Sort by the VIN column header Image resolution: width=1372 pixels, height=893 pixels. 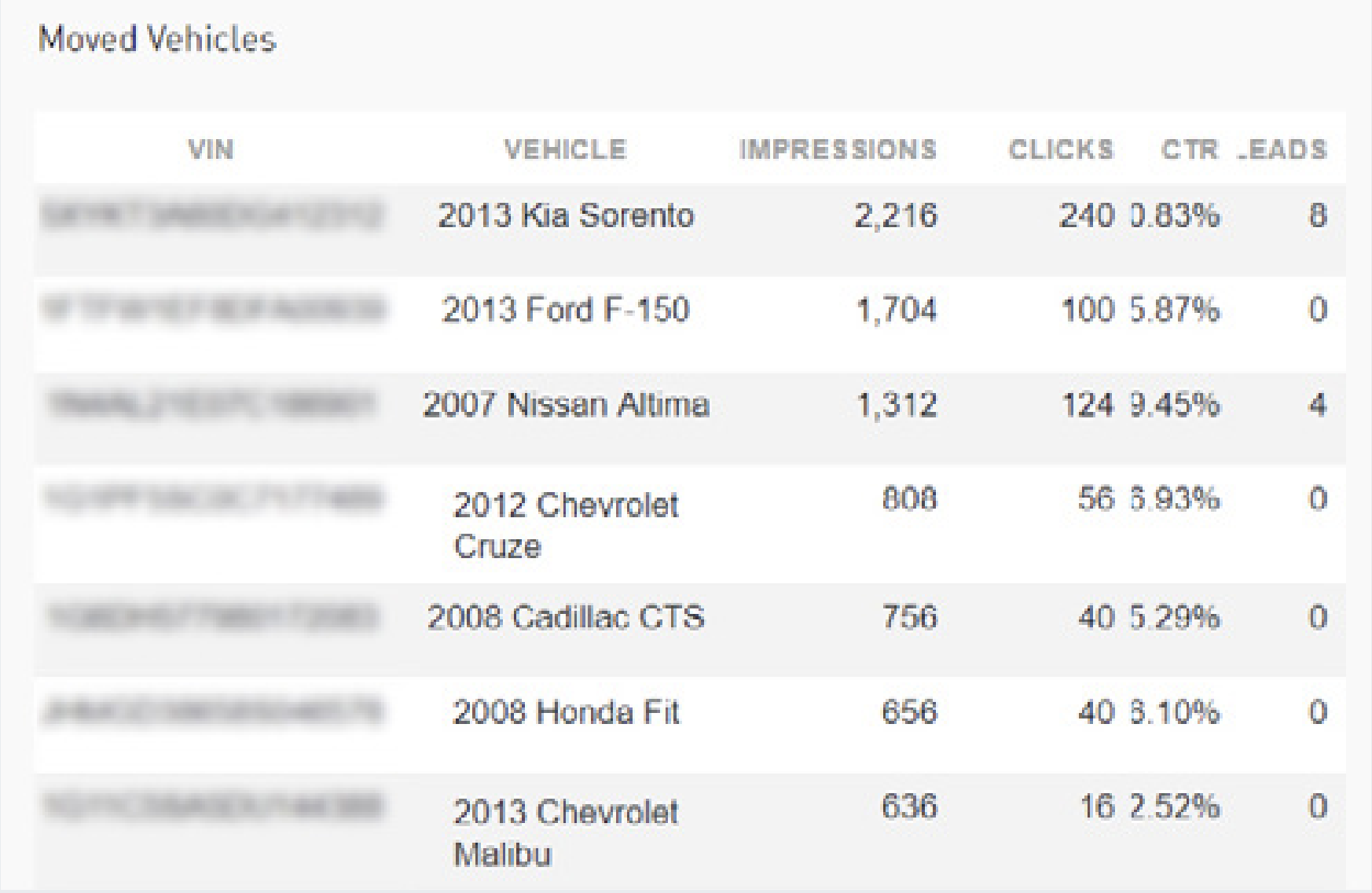coord(211,149)
